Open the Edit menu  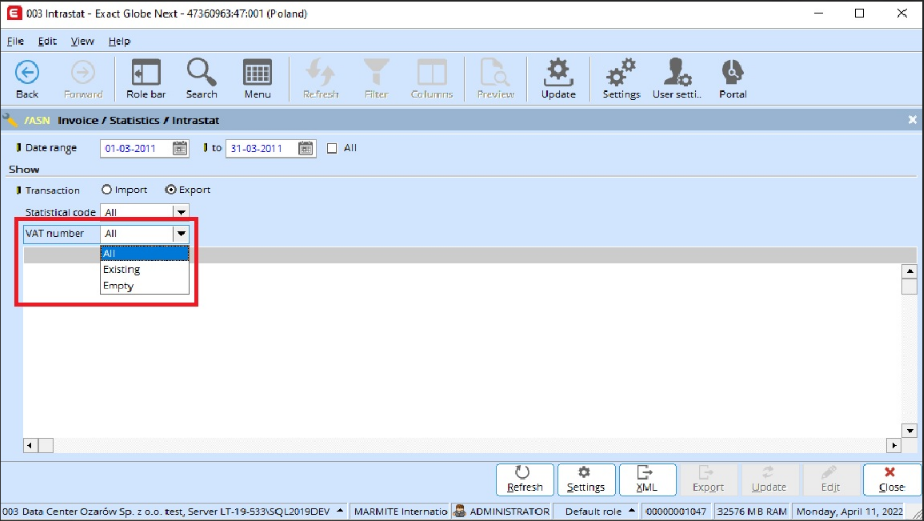(x=47, y=41)
